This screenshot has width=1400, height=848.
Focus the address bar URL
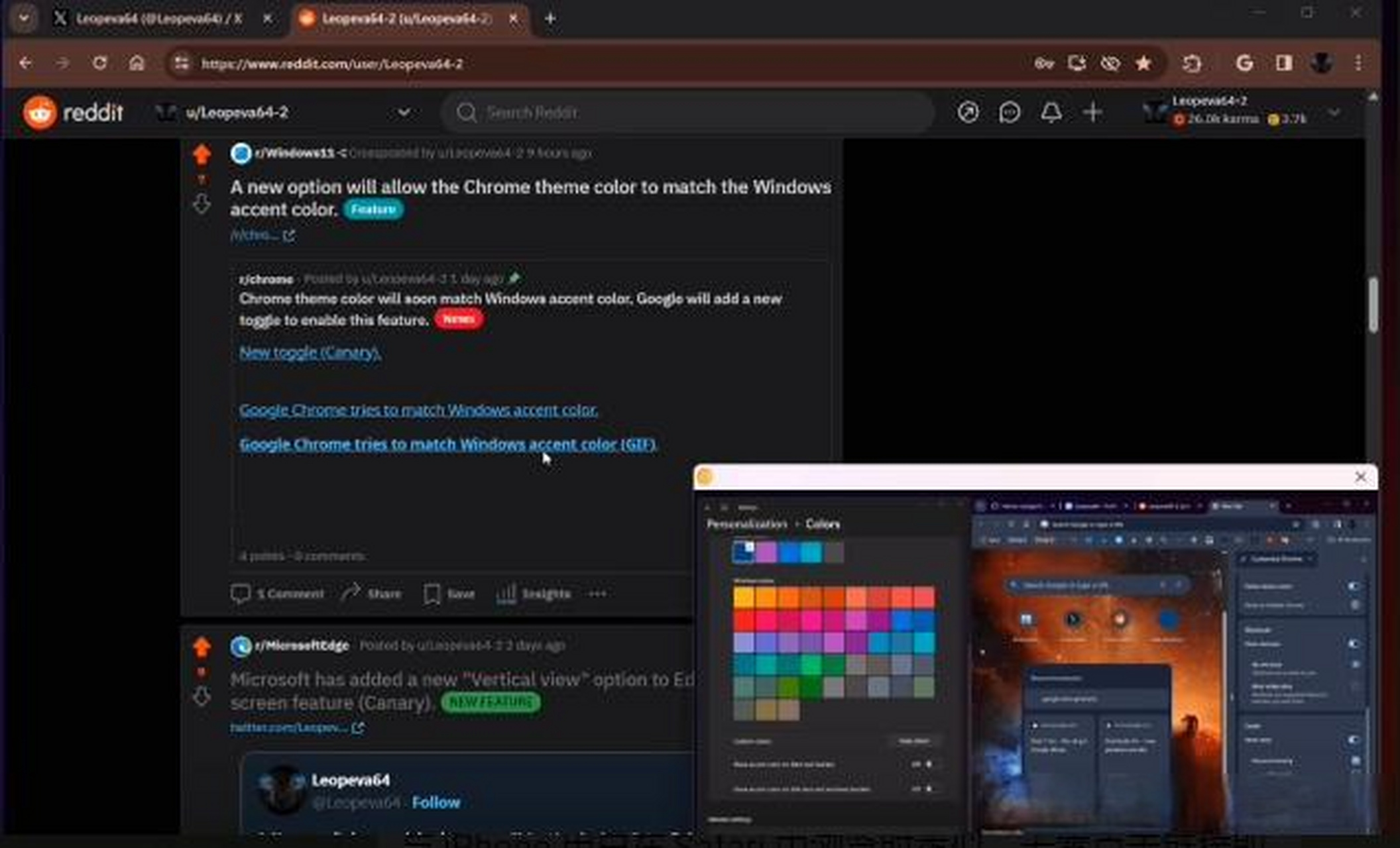[331, 64]
